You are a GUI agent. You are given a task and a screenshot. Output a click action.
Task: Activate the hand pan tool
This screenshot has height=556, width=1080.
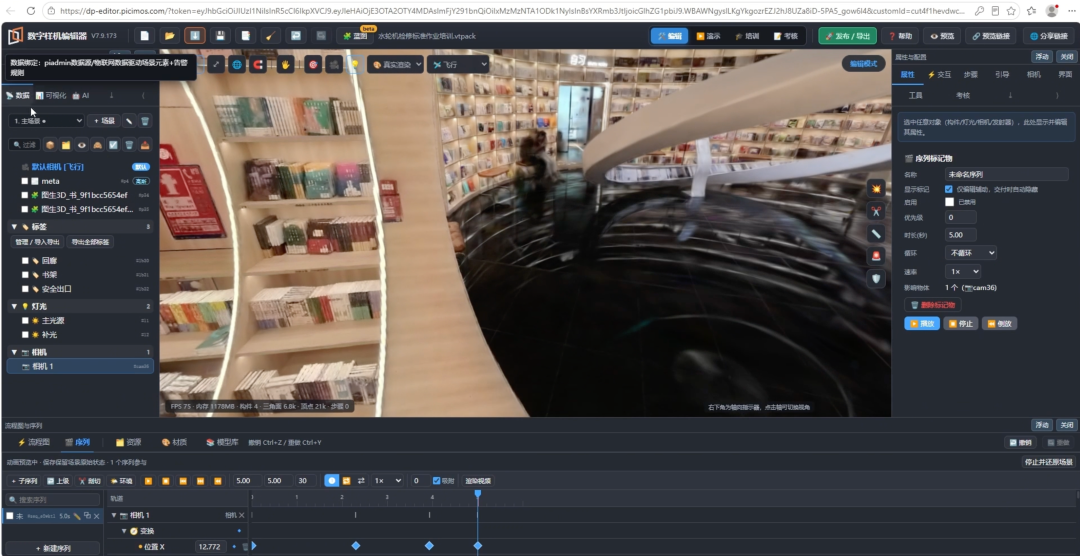(286, 65)
